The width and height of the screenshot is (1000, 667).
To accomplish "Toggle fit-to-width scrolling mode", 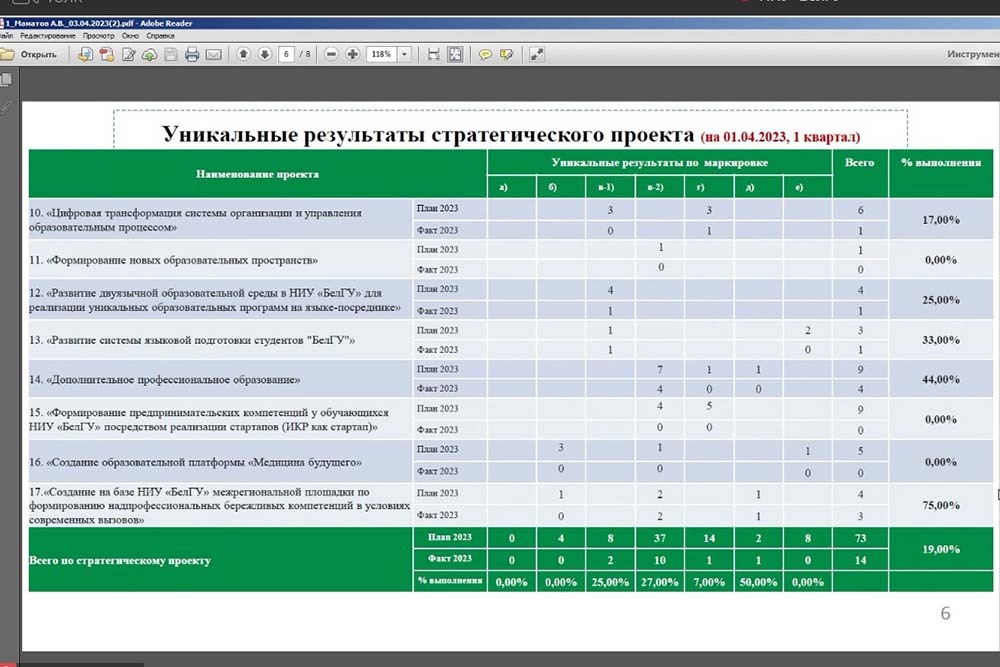I will click(433, 54).
